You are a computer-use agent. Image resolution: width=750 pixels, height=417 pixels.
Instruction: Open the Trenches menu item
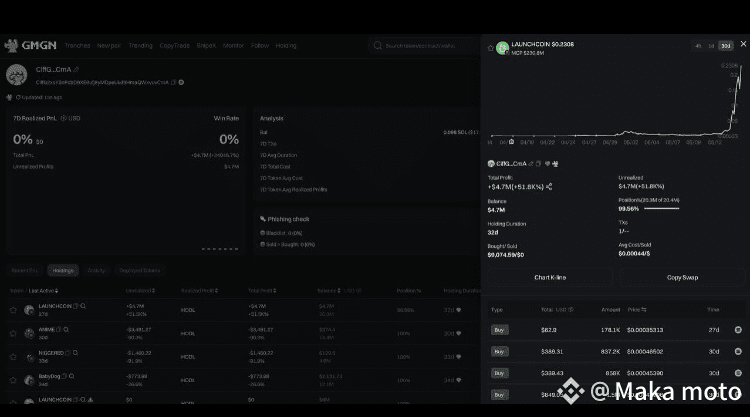click(77, 45)
